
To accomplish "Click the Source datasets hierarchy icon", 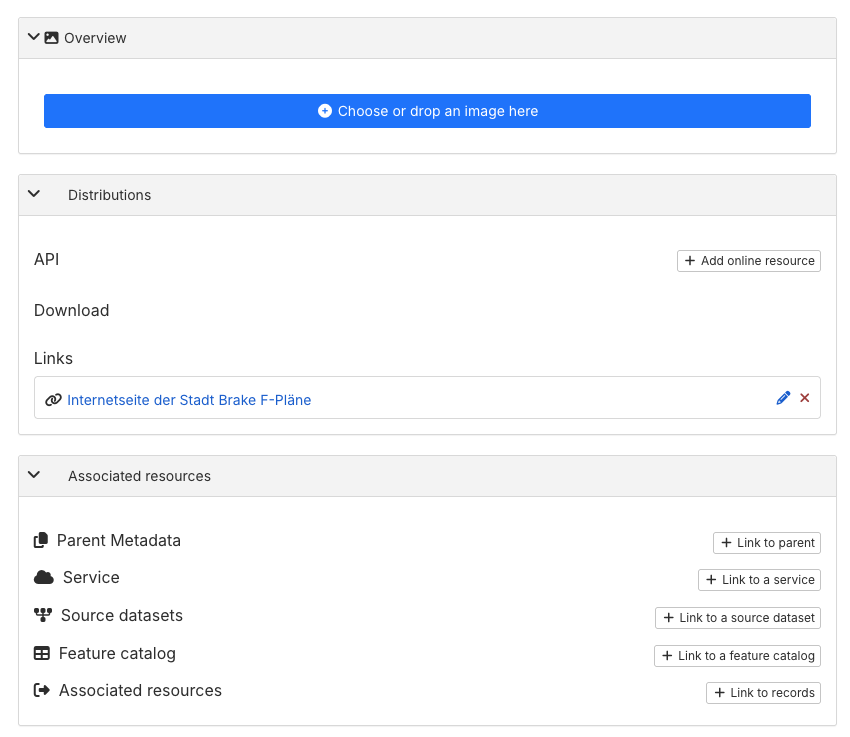I will pos(42,616).
